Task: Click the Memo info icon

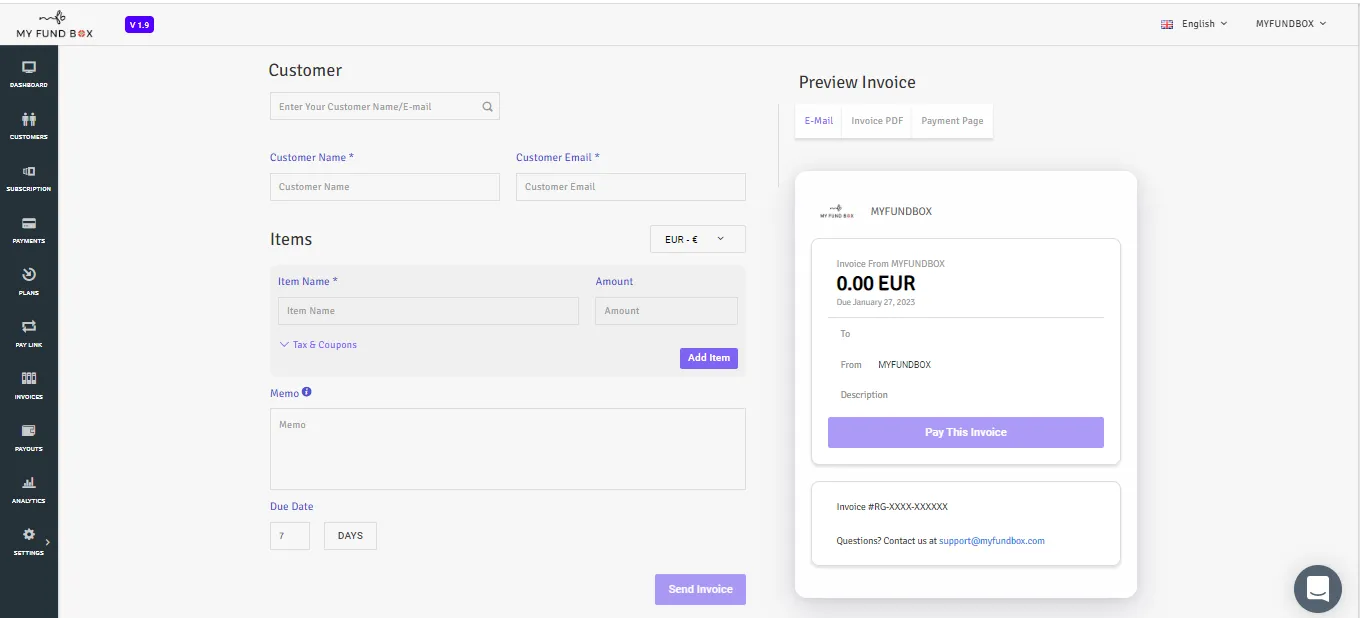Action: (307, 393)
